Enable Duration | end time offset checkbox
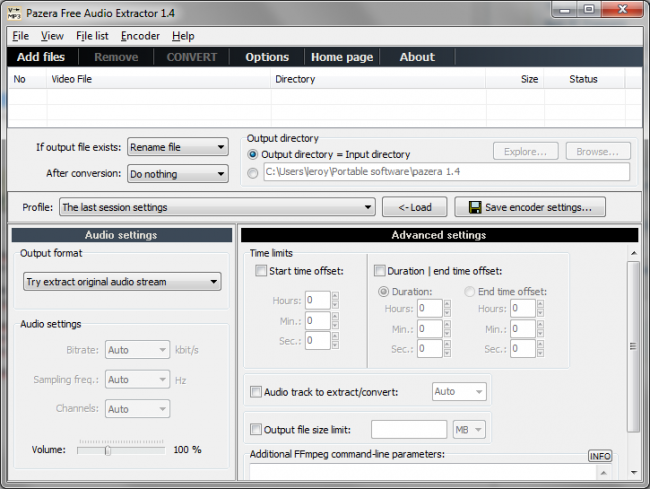650x489 pixels. click(380, 271)
